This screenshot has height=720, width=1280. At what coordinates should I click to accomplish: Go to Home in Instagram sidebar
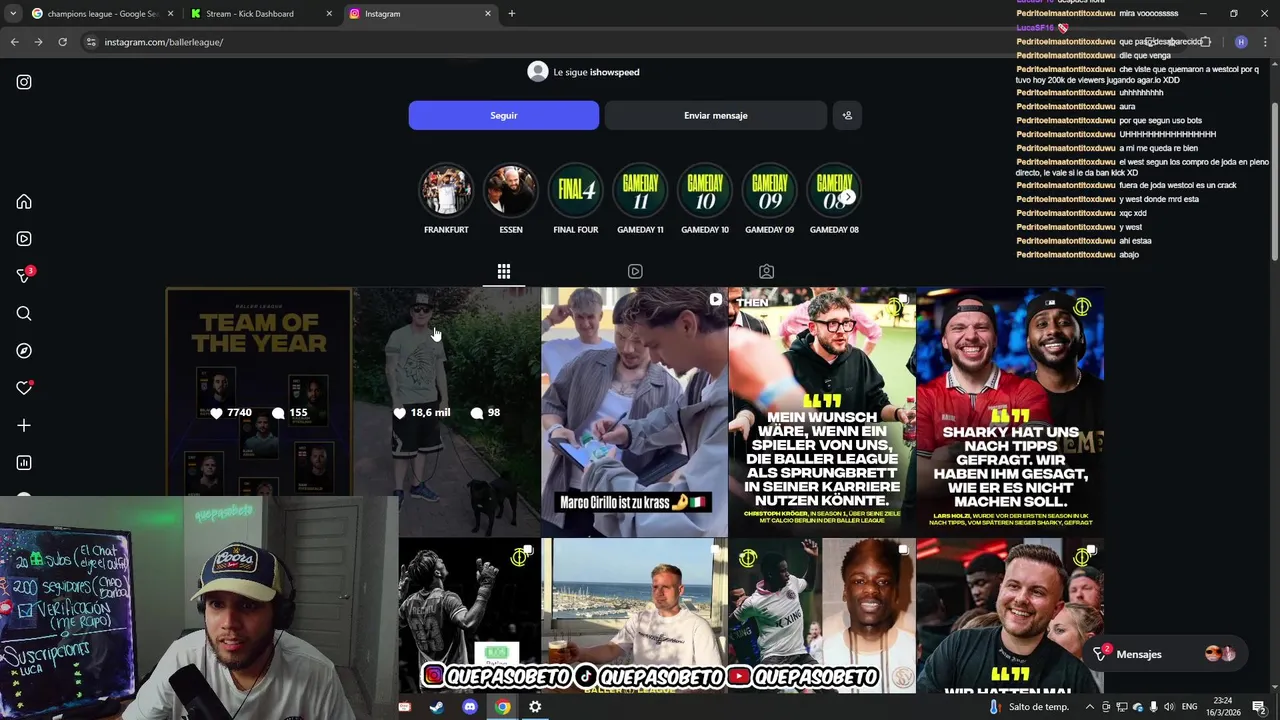pos(24,202)
